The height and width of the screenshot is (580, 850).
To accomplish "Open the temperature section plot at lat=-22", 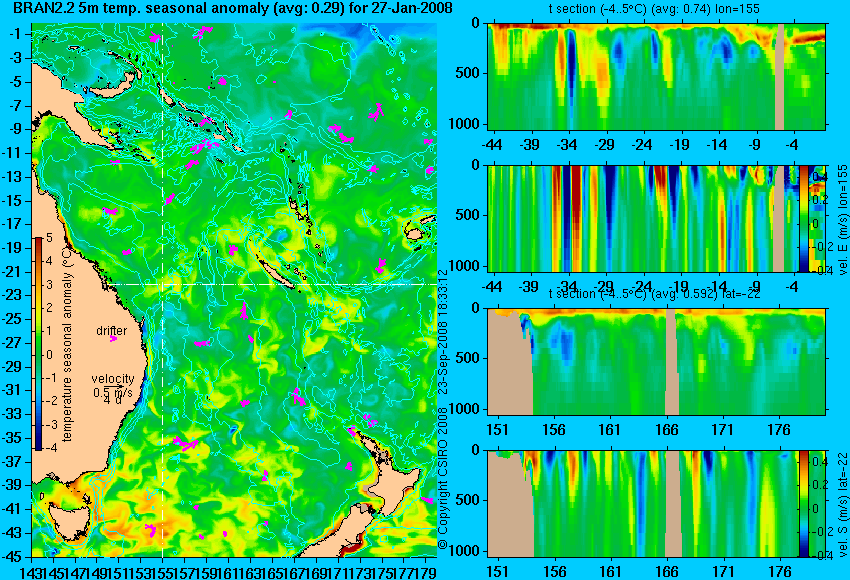I will [x=656, y=362].
